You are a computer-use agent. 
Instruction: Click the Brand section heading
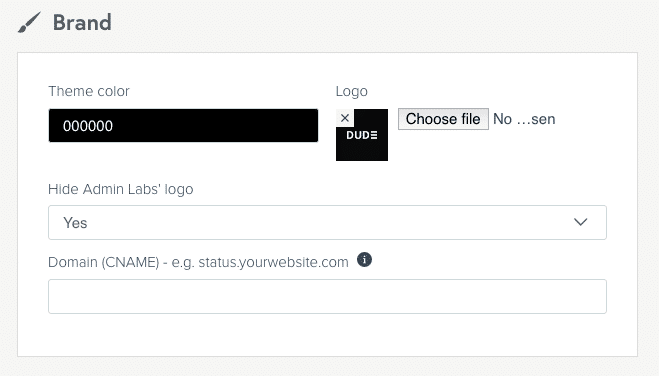[82, 22]
